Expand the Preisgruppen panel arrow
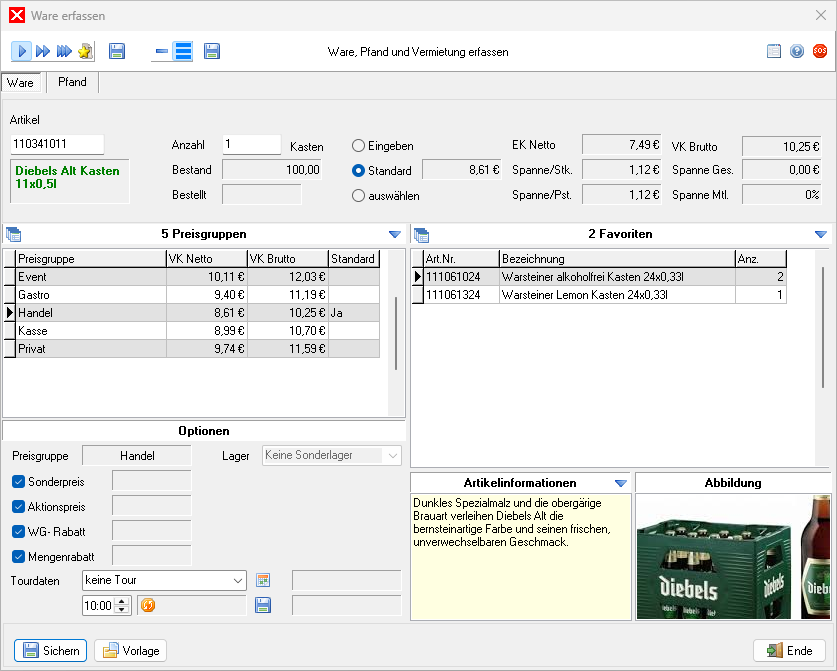837x671 pixels. 394,234
